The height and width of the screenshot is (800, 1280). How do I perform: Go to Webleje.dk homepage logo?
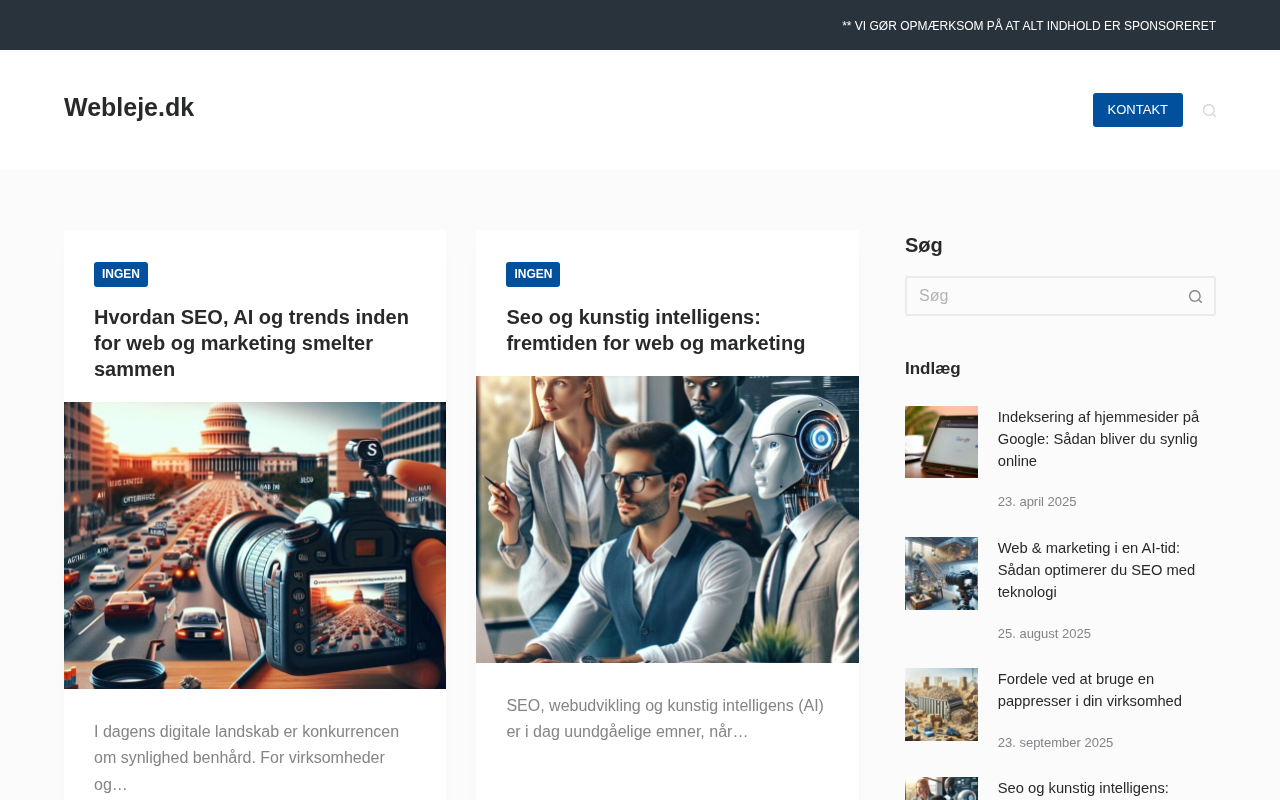point(129,107)
